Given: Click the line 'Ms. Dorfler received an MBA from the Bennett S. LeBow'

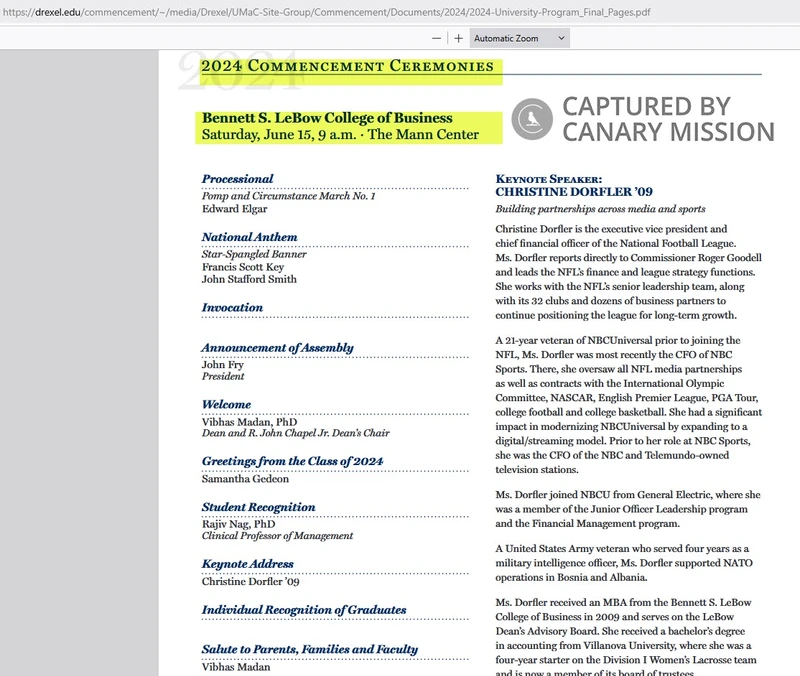Looking at the screenshot, I should click(x=623, y=603).
